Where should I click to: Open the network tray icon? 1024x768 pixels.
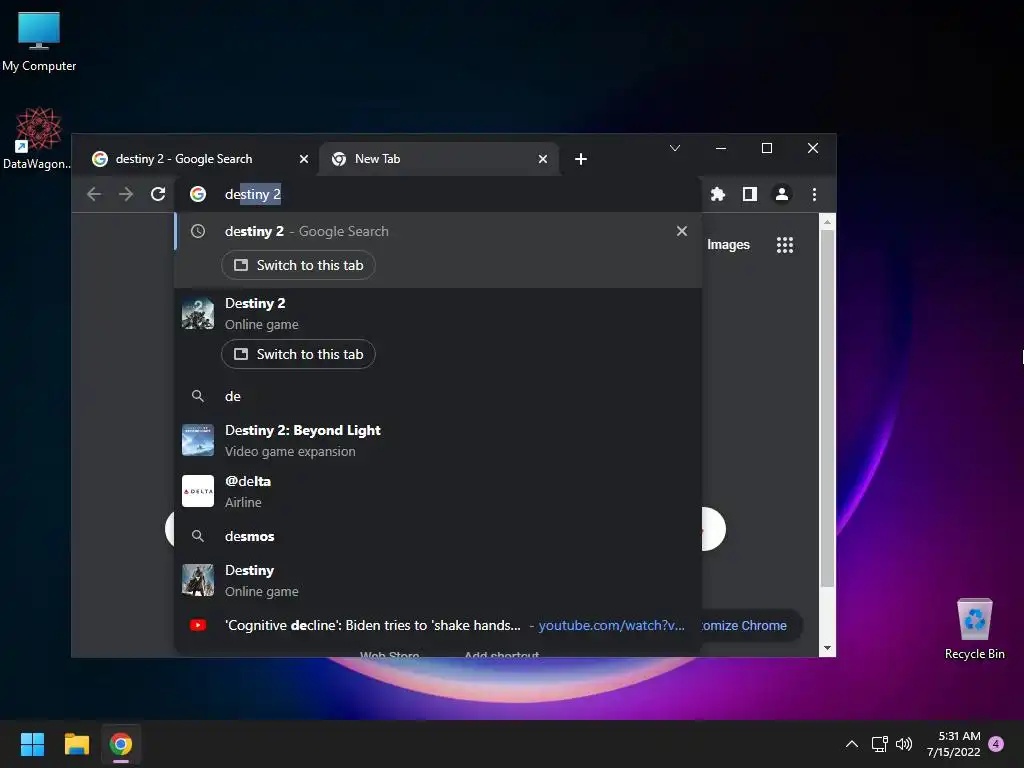coord(880,744)
